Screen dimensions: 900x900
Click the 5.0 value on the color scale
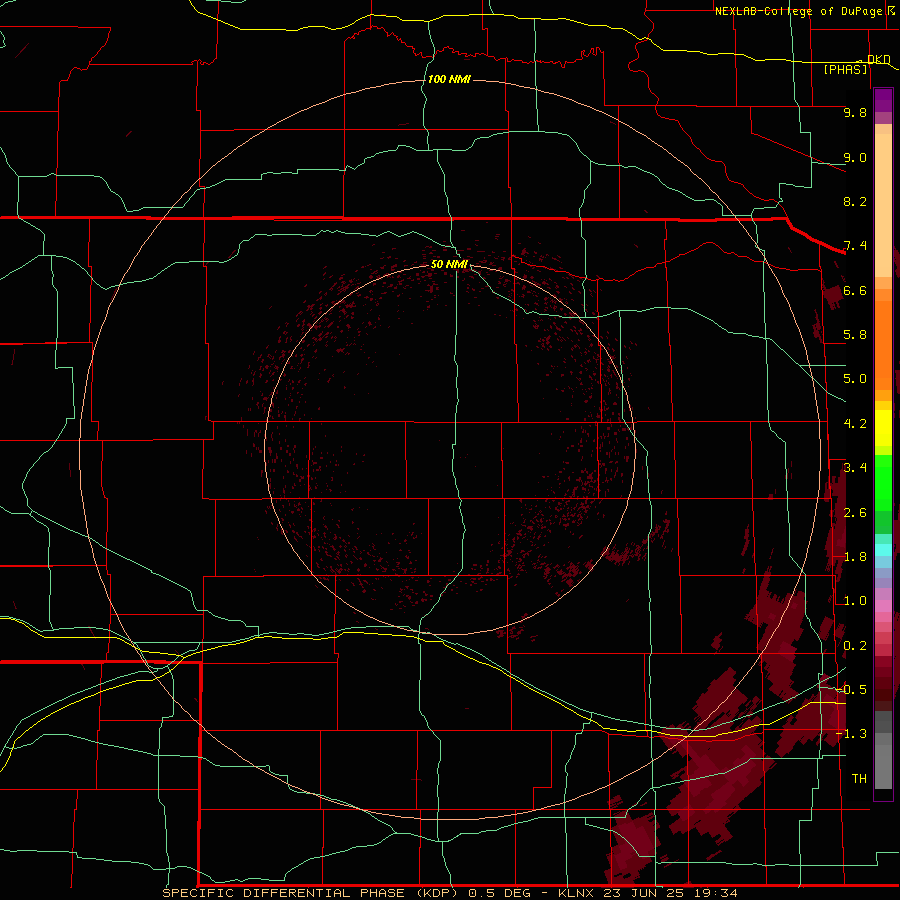point(855,379)
